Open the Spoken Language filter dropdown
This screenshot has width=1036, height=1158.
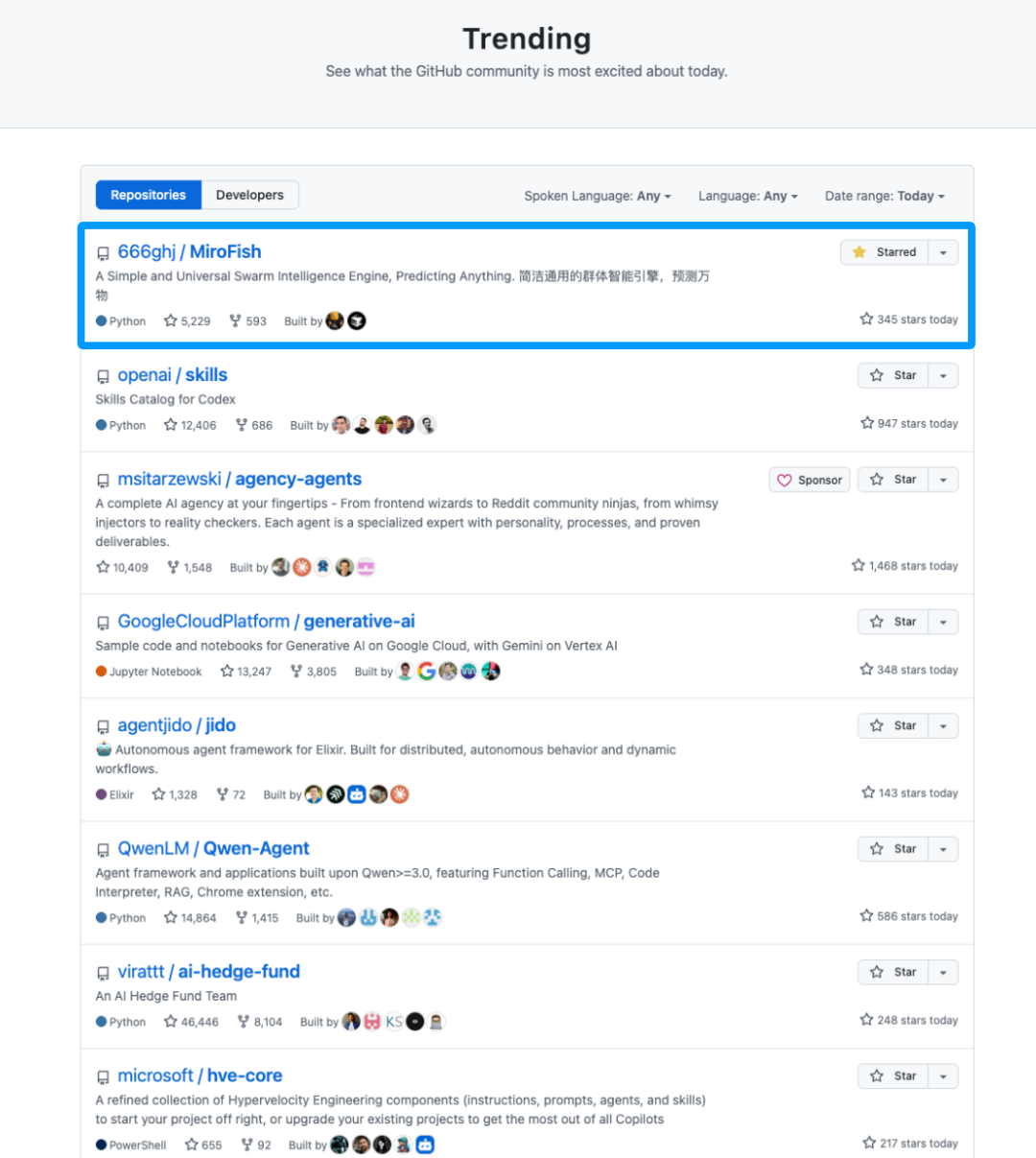point(597,196)
